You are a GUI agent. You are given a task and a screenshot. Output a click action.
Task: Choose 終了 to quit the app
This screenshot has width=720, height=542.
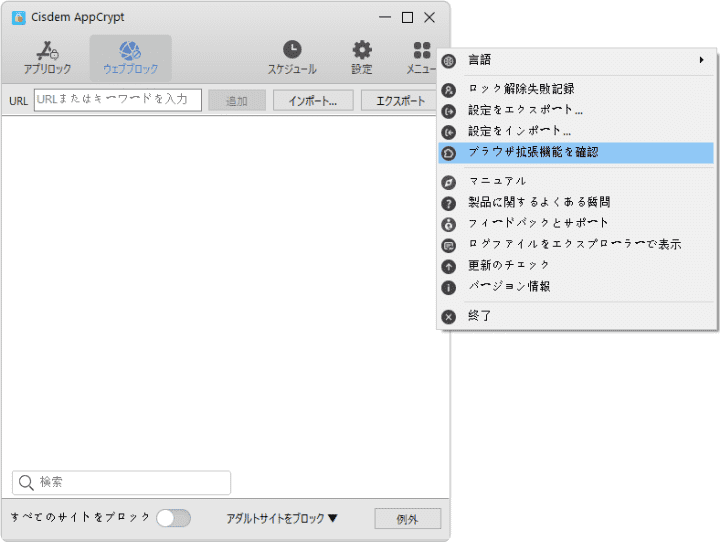coord(480,316)
